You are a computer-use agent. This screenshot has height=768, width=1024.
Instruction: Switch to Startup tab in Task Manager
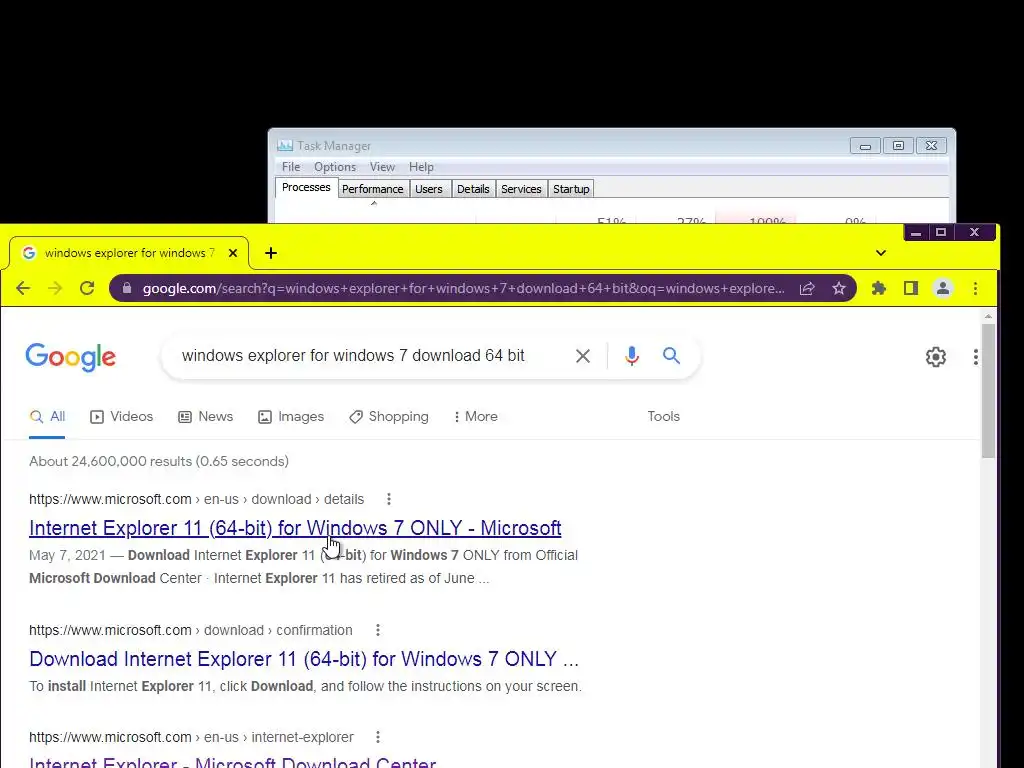click(x=571, y=189)
